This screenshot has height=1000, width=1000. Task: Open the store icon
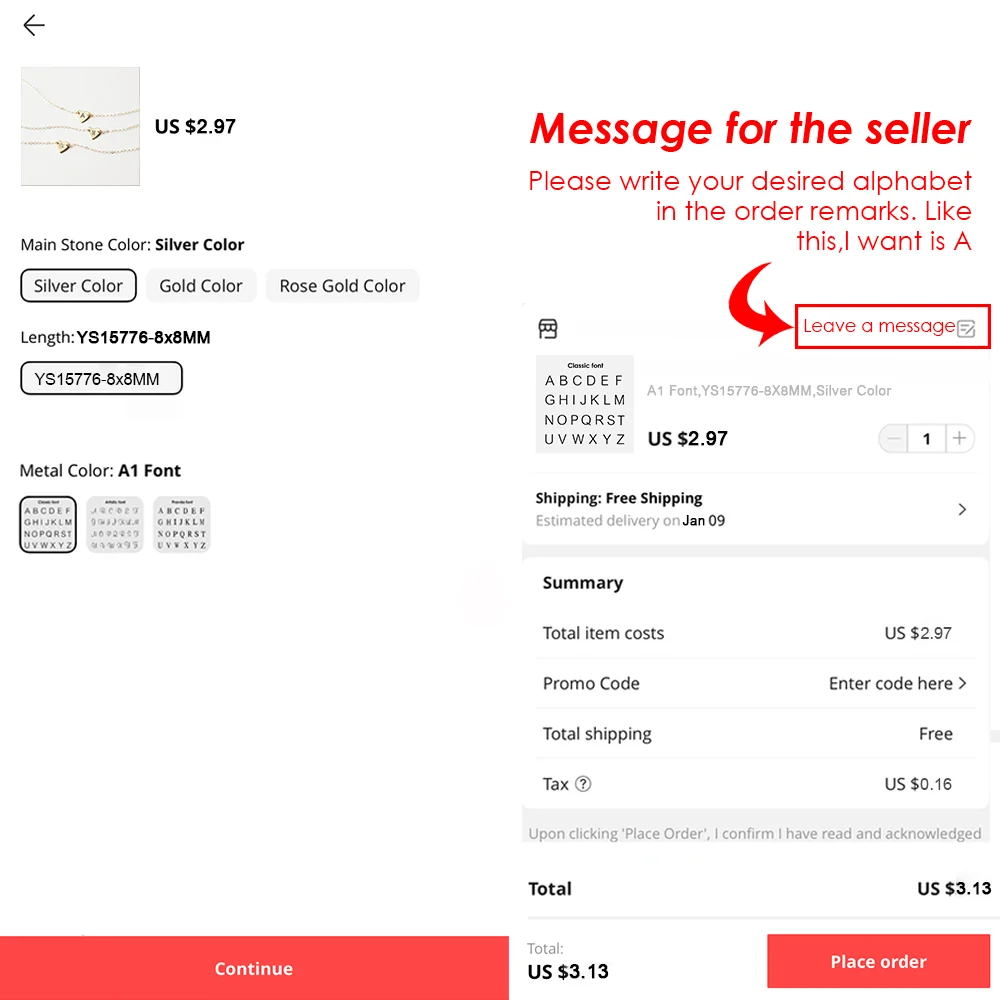click(548, 328)
